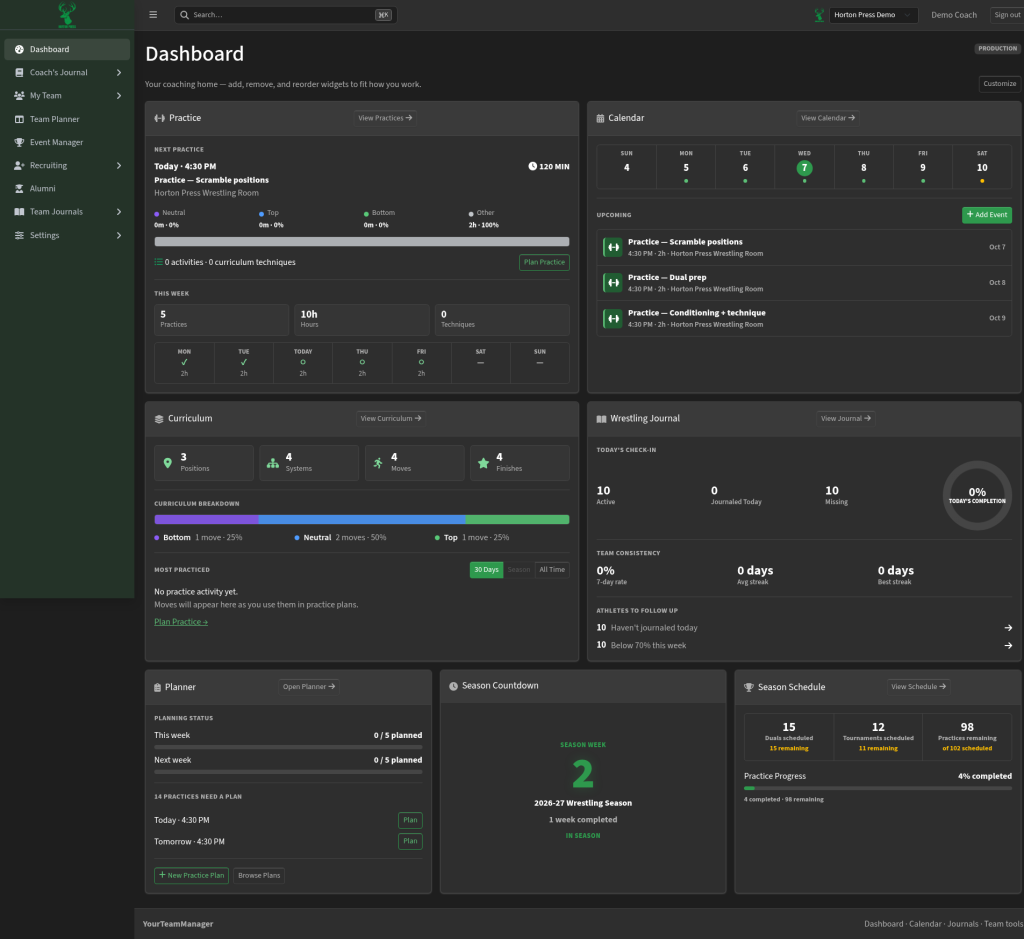Click the clipboard icon in Planner header
The height and width of the screenshot is (939, 1024).
(x=157, y=687)
